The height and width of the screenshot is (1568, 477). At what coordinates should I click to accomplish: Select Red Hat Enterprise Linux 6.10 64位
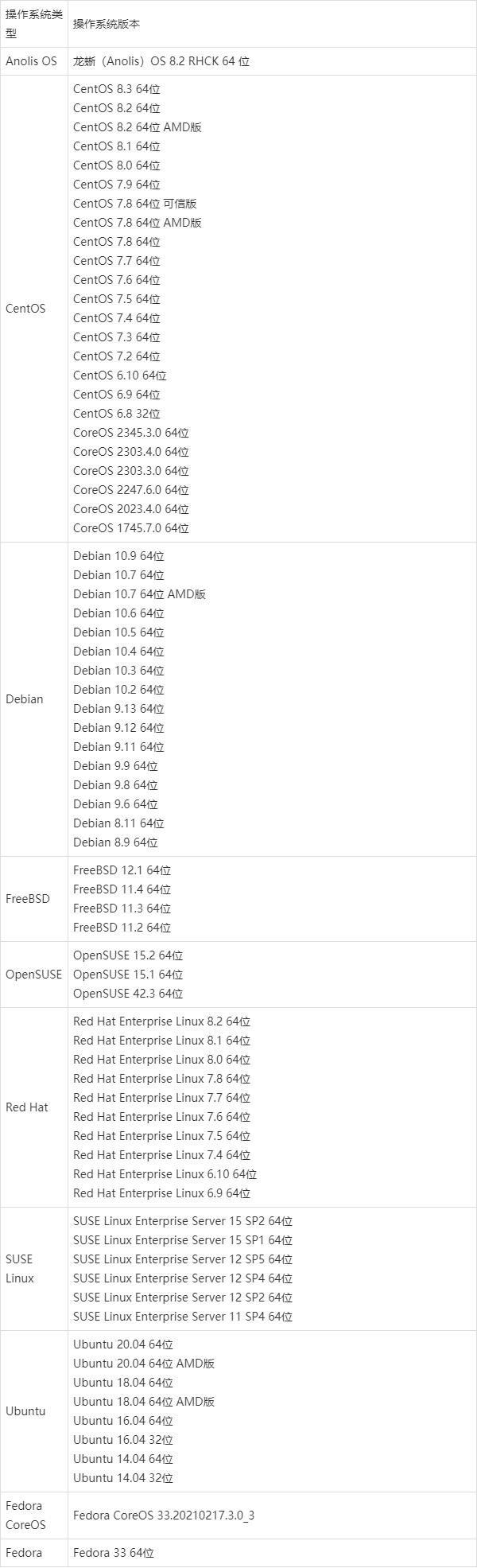tap(165, 1174)
